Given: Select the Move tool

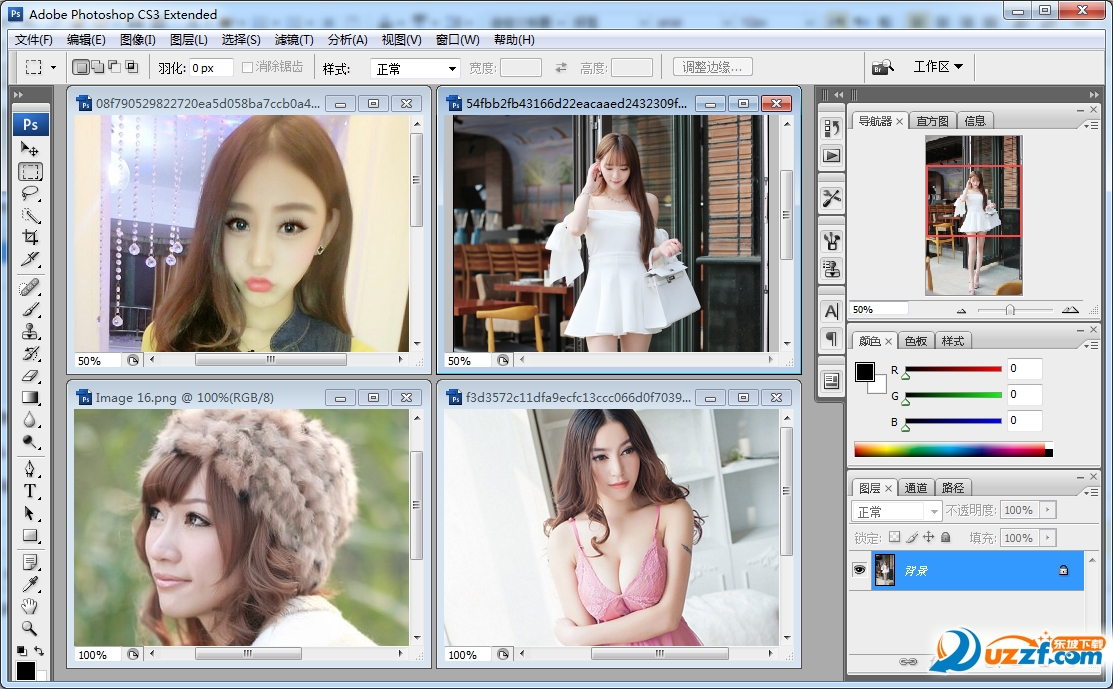Looking at the screenshot, I should (x=30, y=149).
